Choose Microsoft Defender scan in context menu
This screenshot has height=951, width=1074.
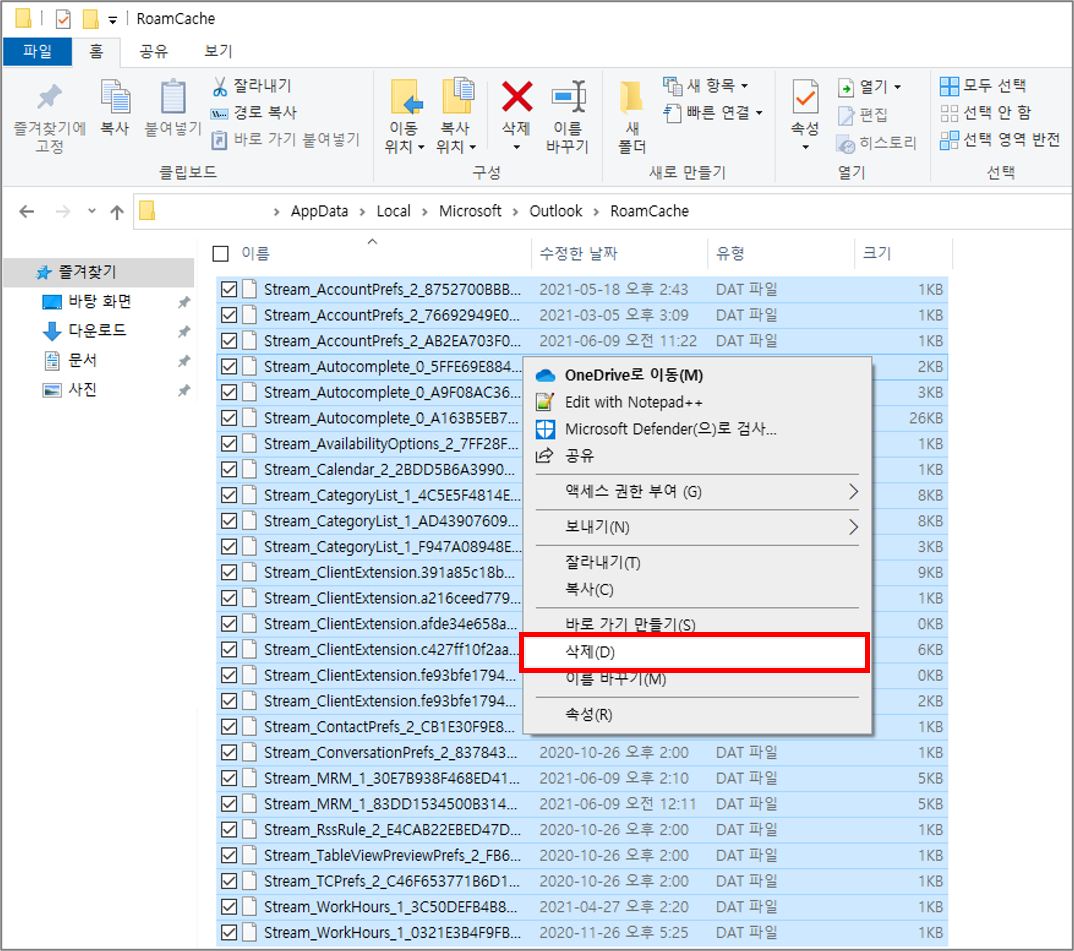coord(697,429)
